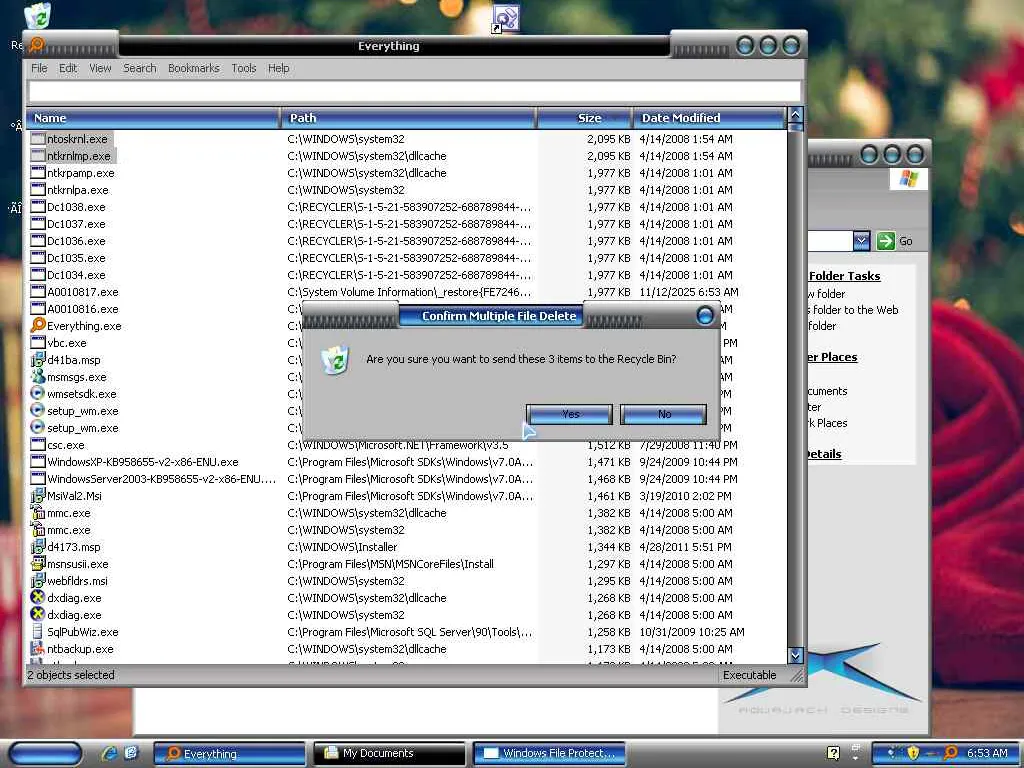Open the Search menu
This screenshot has height=768, width=1024.
click(140, 68)
